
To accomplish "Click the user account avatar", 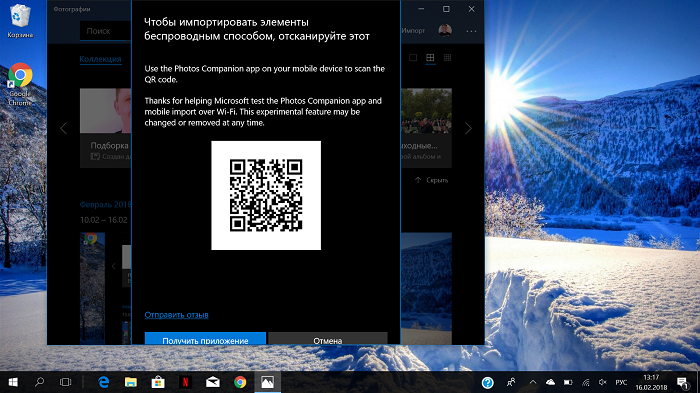I will 445,30.
